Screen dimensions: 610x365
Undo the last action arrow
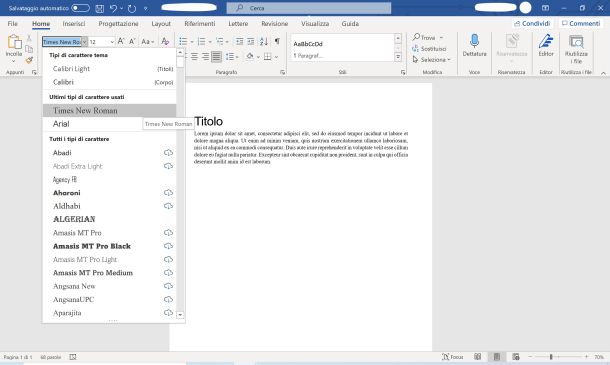113,8
